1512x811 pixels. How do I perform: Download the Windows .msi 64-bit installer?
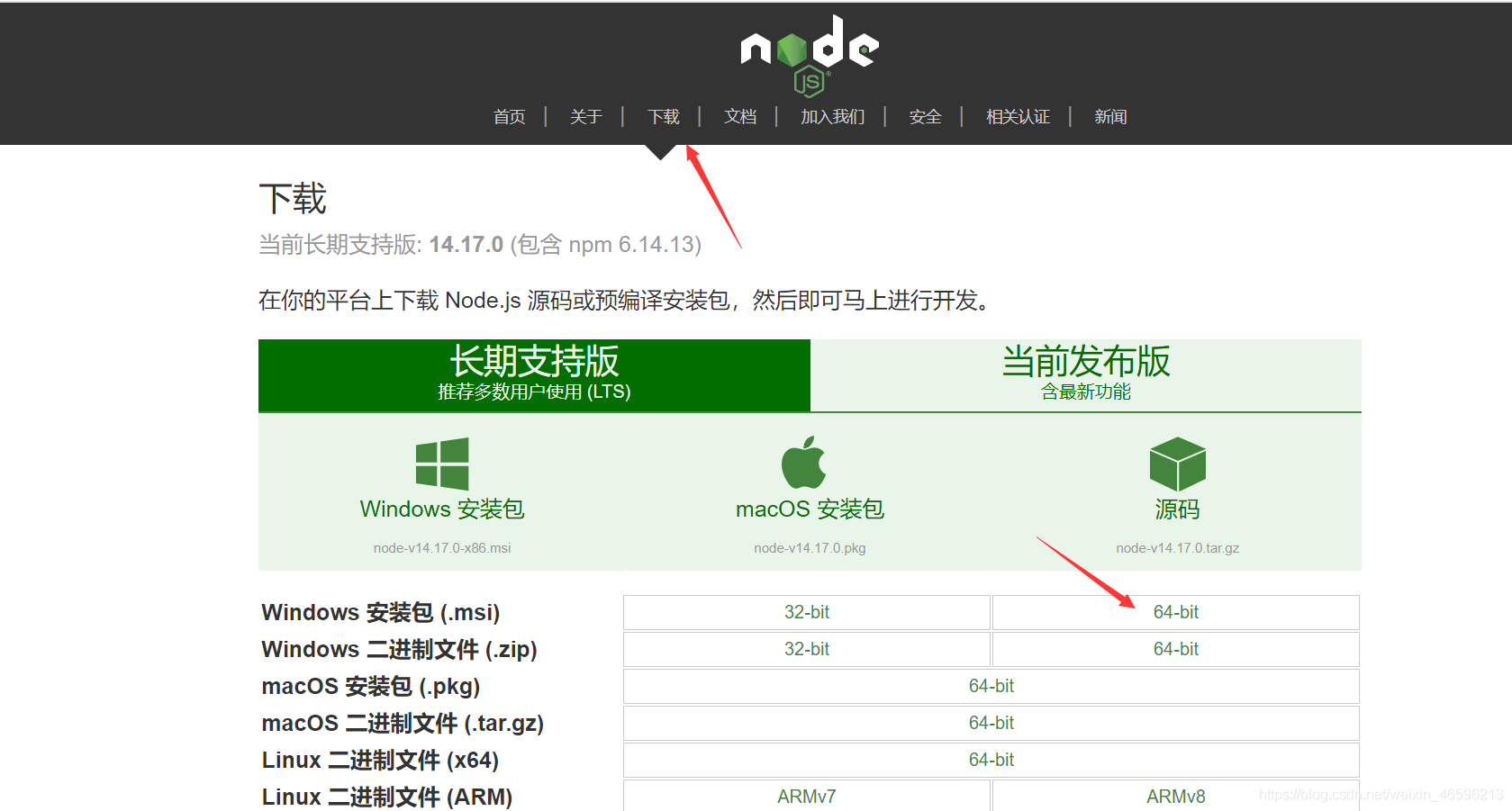pos(1176,612)
